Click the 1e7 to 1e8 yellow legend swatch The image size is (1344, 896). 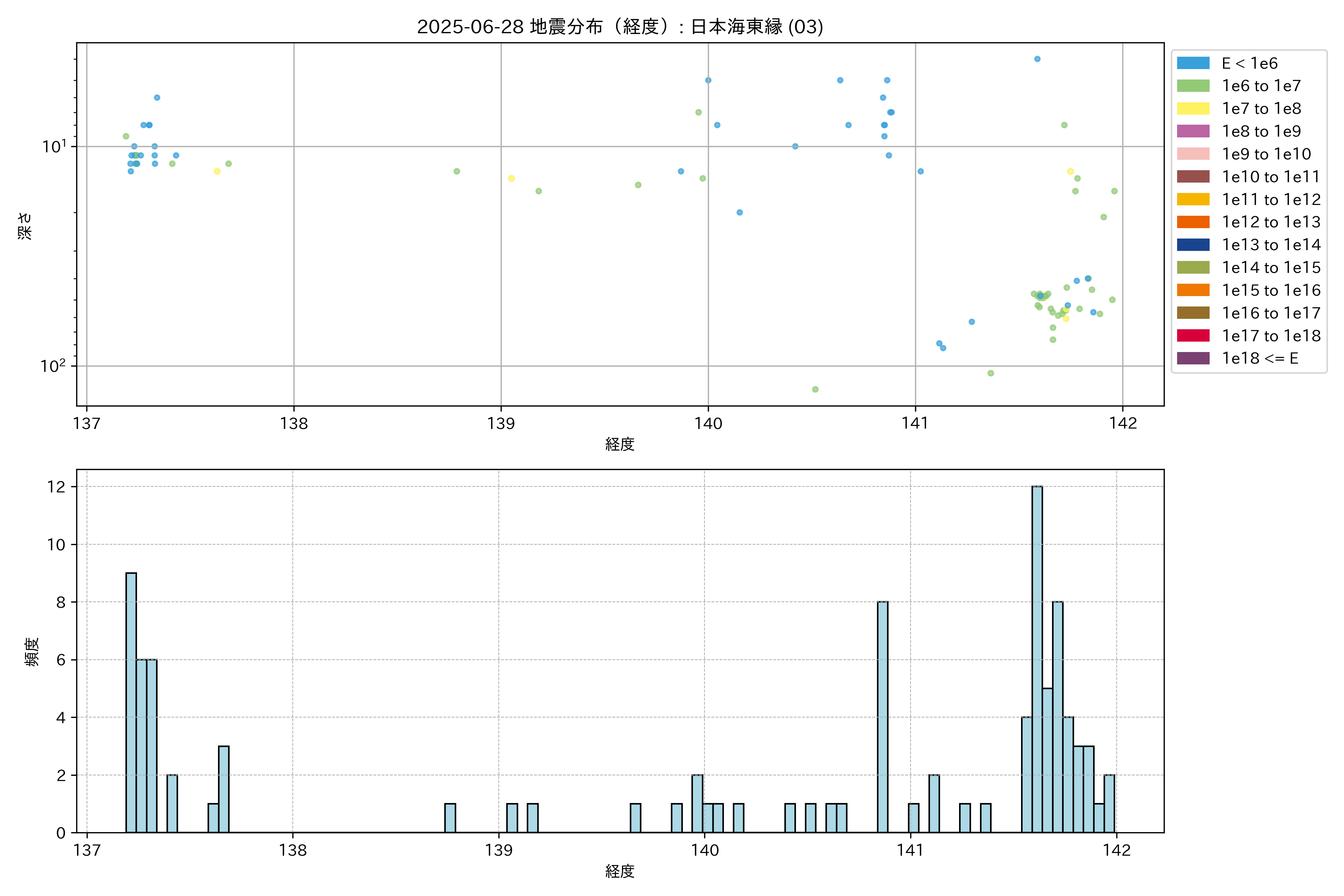(x=1192, y=109)
